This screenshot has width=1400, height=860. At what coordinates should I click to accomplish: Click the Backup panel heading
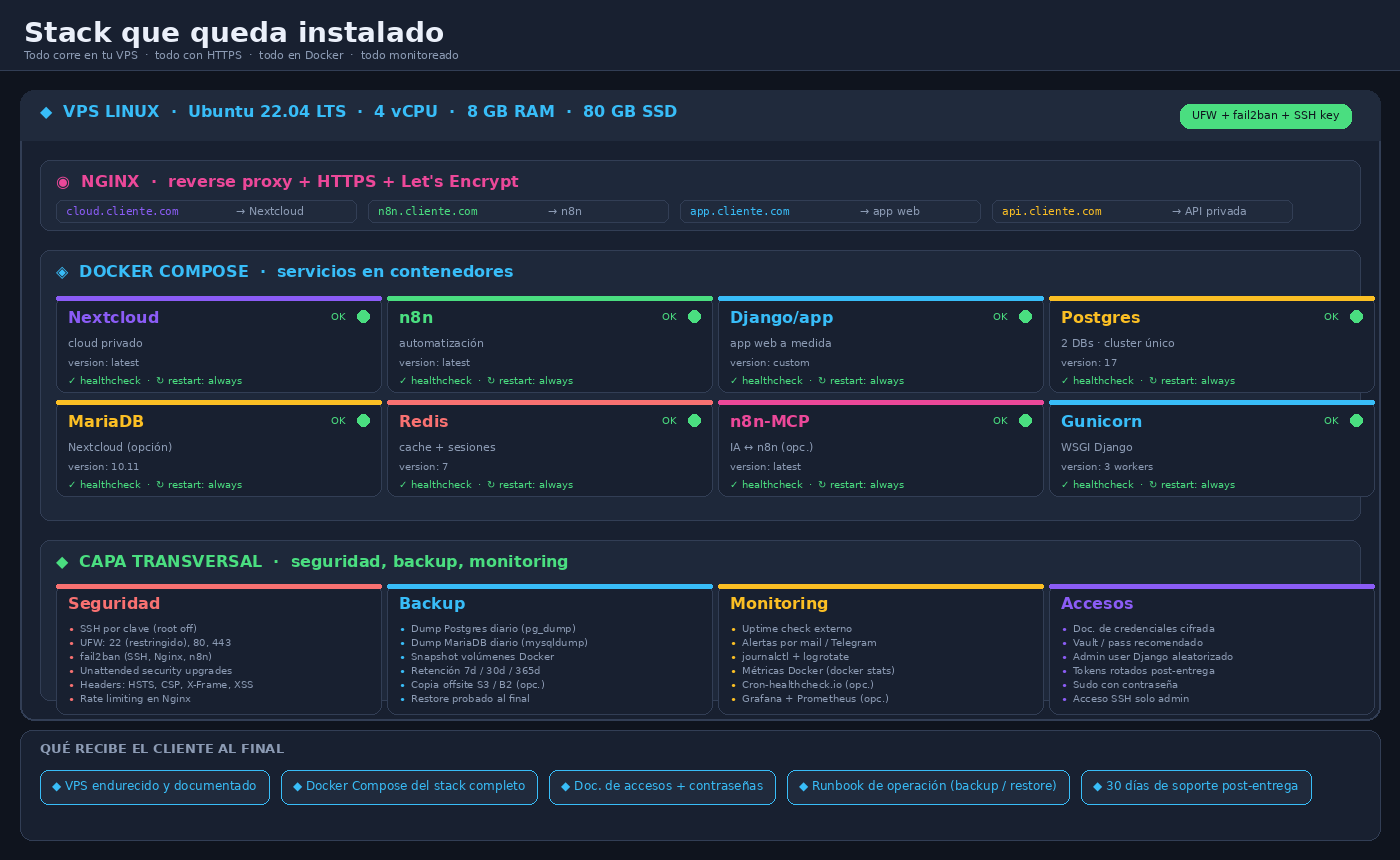click(x=432, y=604)
